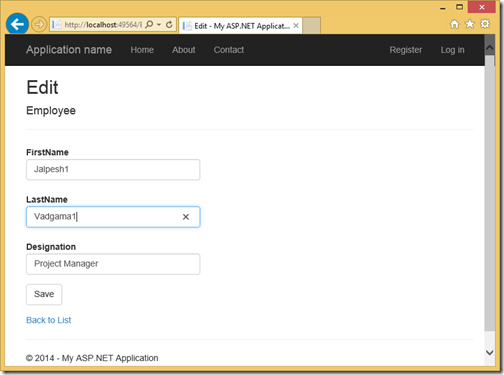Go back with the browser back arrow
This screenshot has height=375, width=504.
(17, 24)
